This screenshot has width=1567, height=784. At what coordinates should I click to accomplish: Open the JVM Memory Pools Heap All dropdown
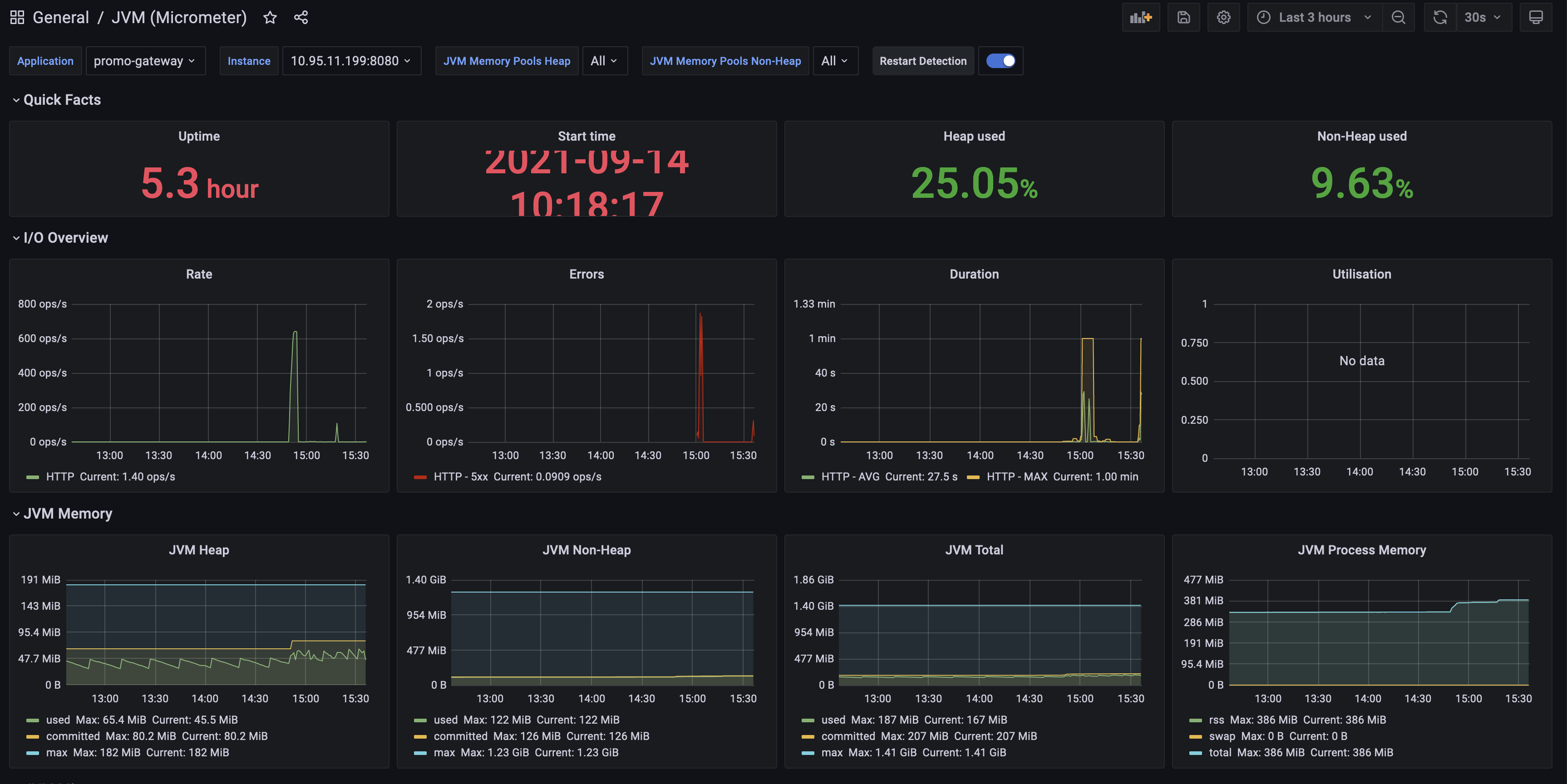(605, 61)
